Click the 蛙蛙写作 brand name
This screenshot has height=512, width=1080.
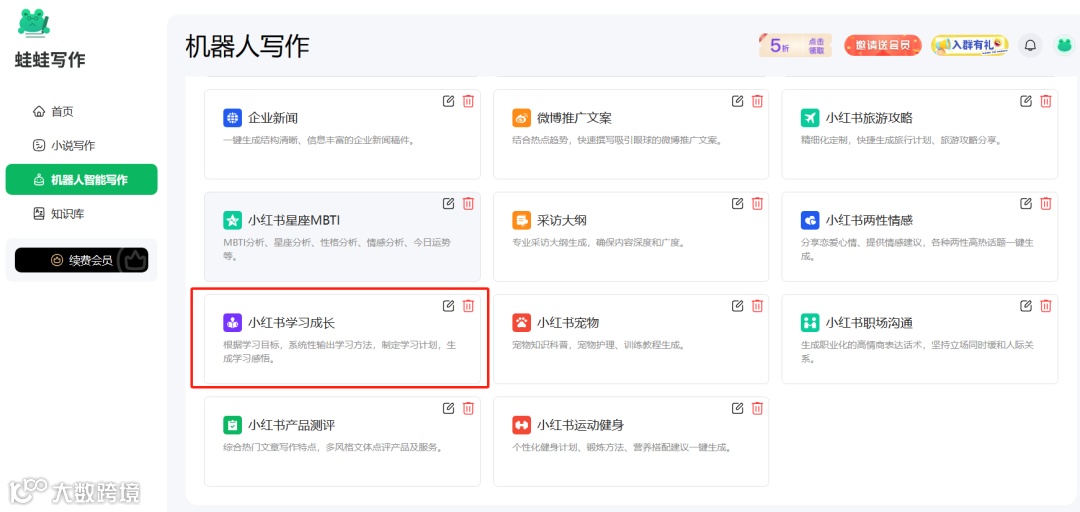[50, 60]
